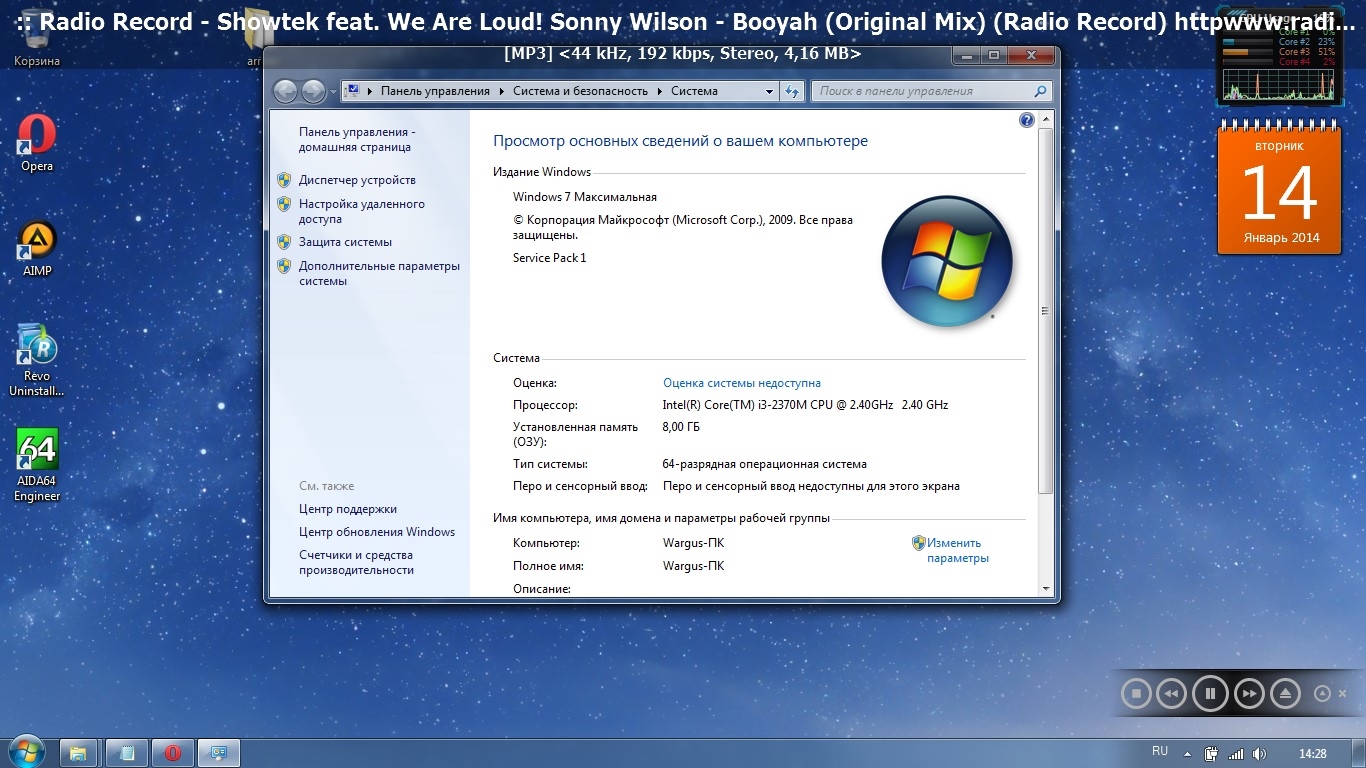Click the control panel icon in address bar
The height and width of the screenshot is (768, 1366).
tap(352, 91)
